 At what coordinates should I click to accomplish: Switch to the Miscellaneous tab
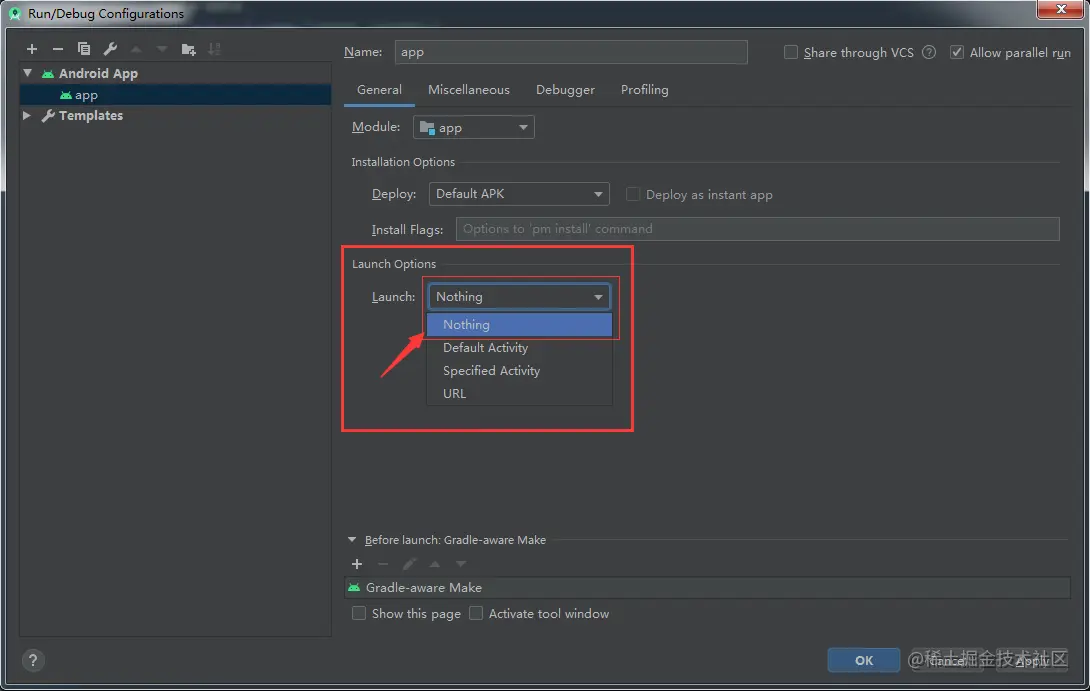point(469,90)
